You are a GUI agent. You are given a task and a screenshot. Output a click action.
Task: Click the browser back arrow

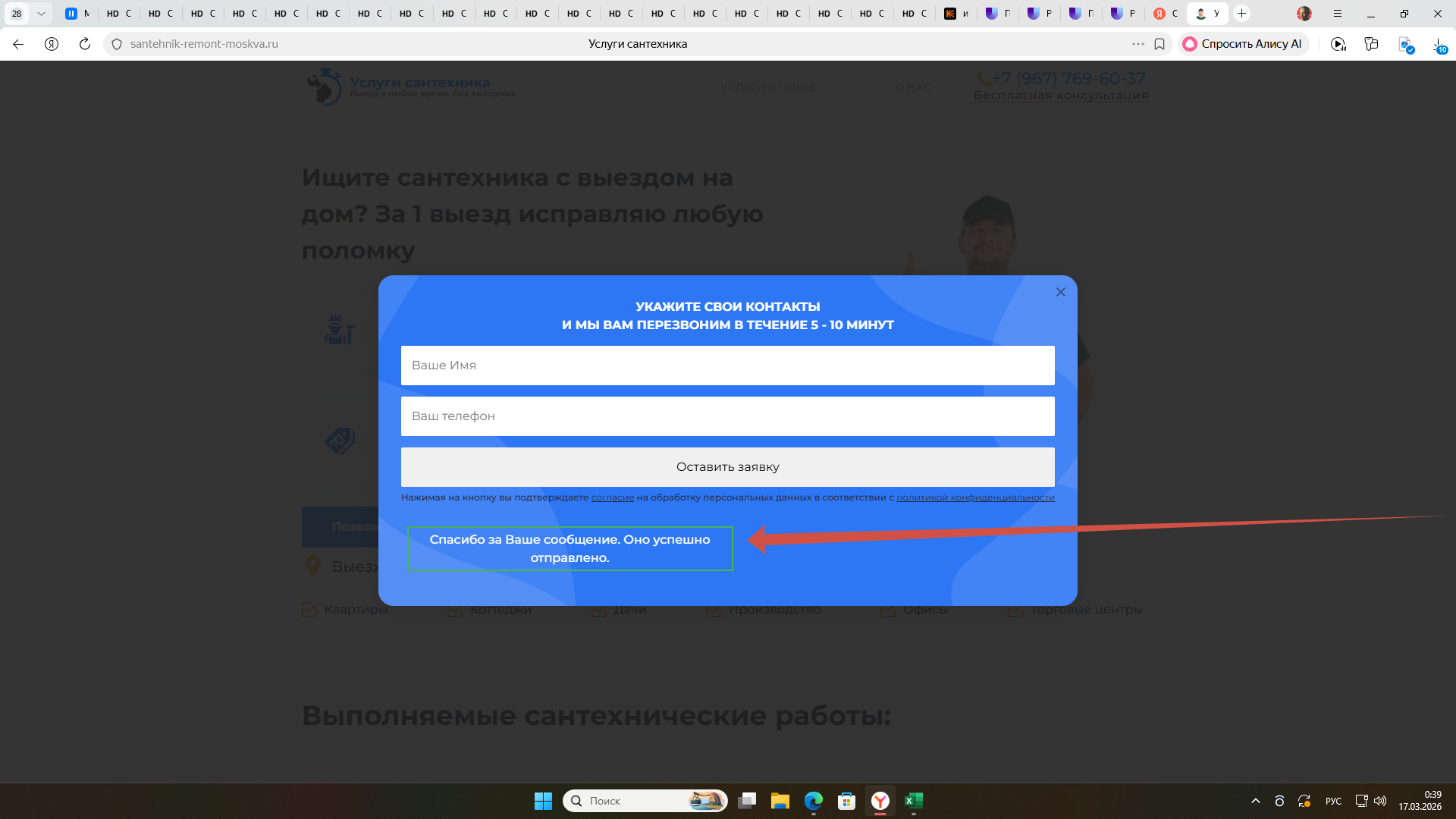pos(18,44)
